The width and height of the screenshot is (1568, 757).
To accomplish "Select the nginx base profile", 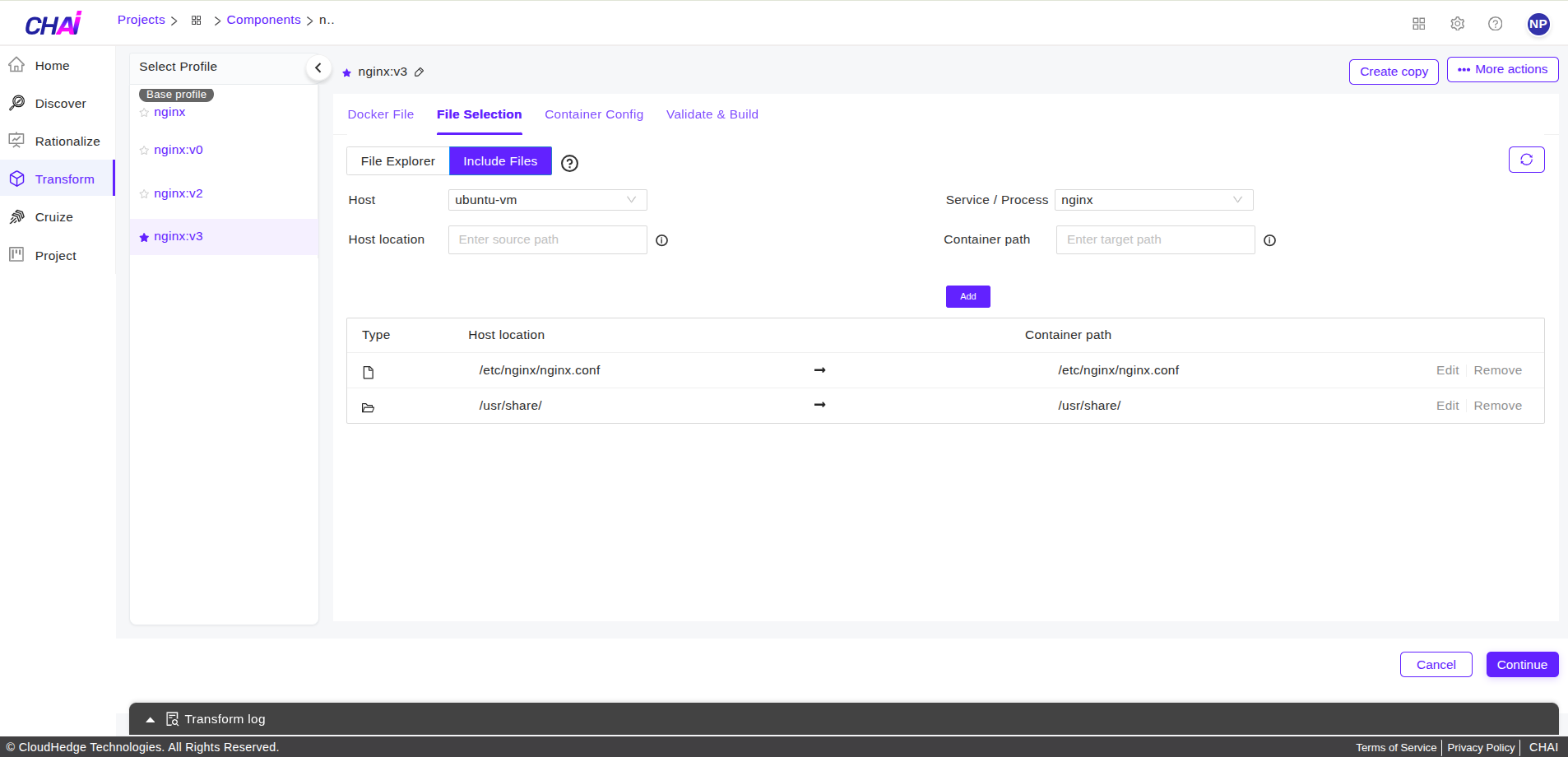I will click(169, 112).
